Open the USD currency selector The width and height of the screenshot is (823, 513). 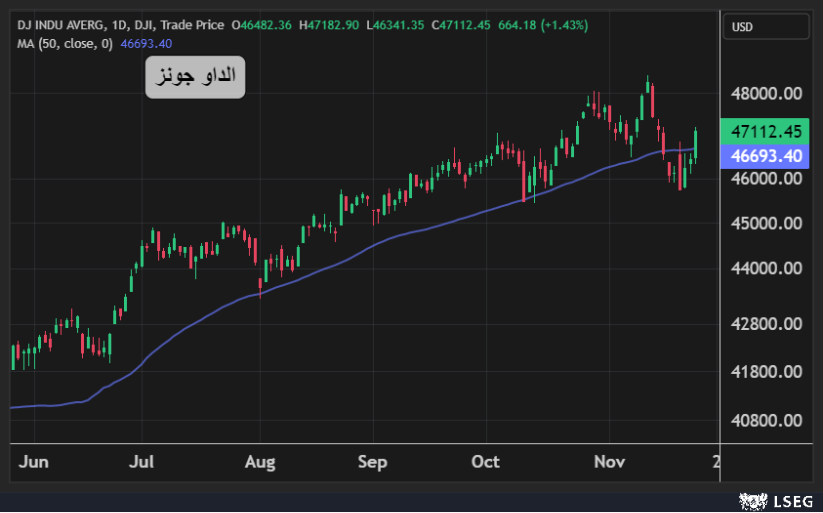(x=765, y=27)
